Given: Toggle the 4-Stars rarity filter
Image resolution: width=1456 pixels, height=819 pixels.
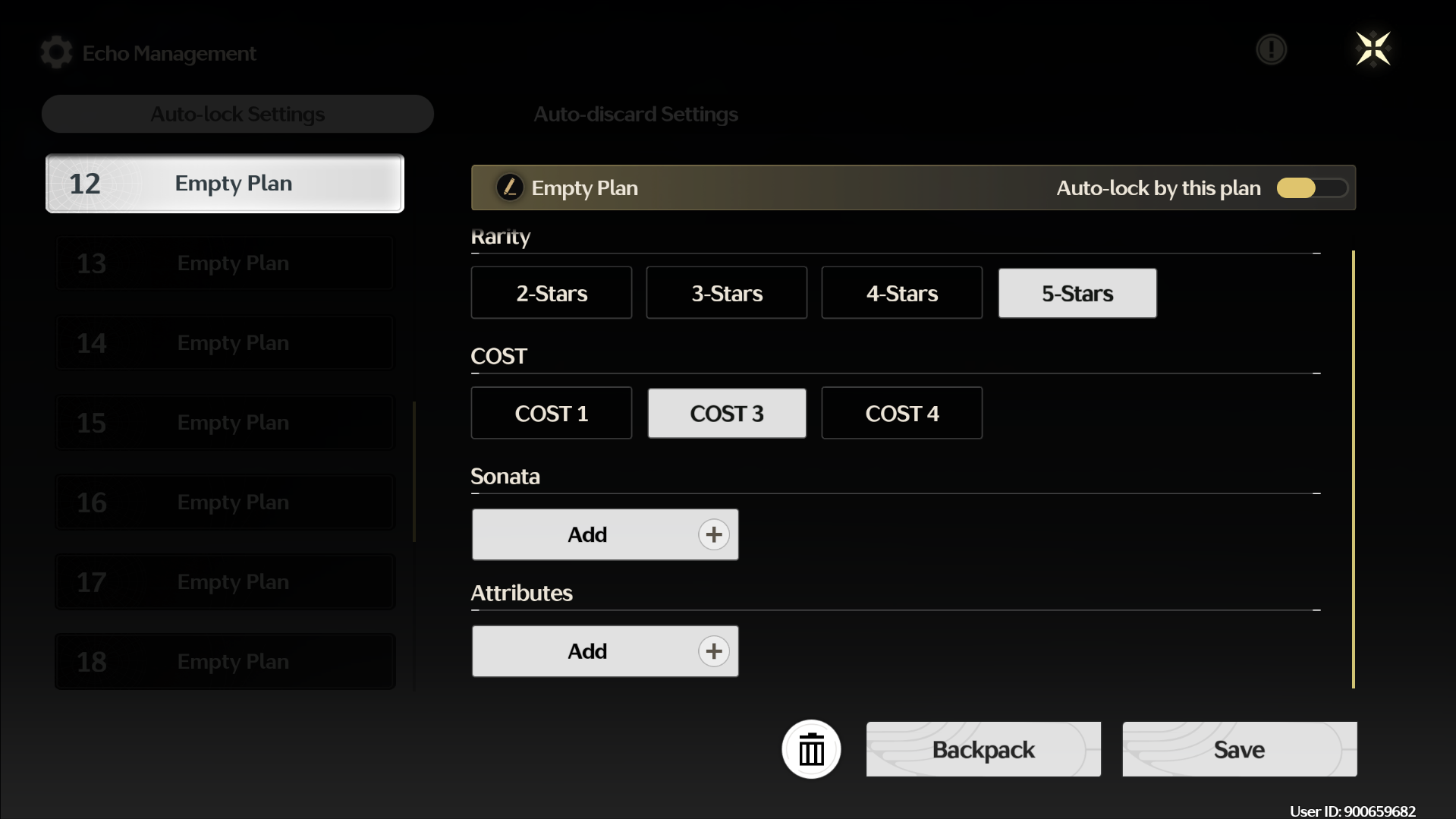Looking at the screenshot, I should (902, 293).
